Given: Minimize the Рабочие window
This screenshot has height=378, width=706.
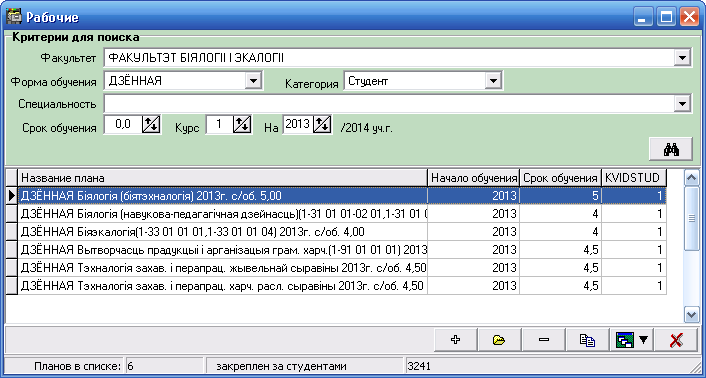Looking at the screenshot, I should pyautogui.click(x=643, y=18).
